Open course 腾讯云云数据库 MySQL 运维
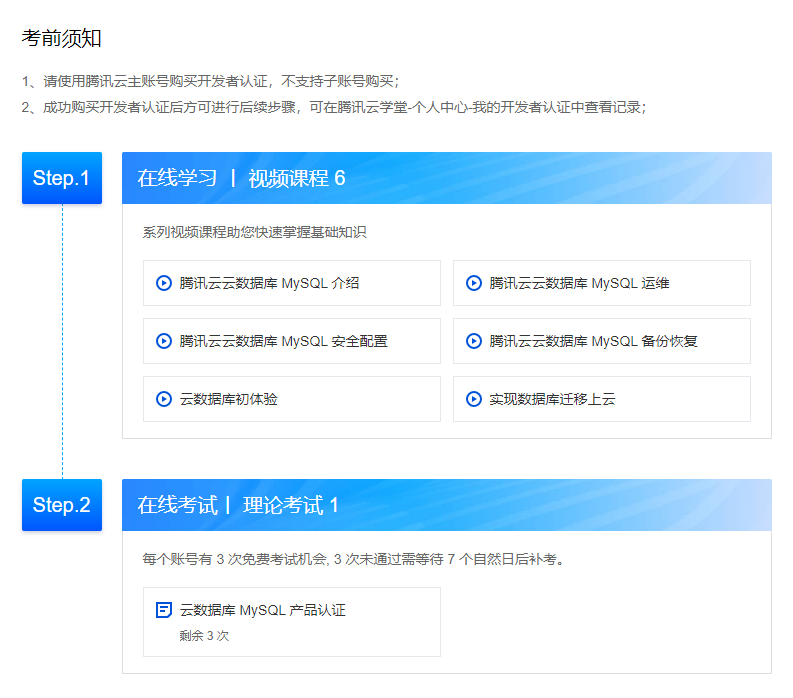 [x=602, y=283]
